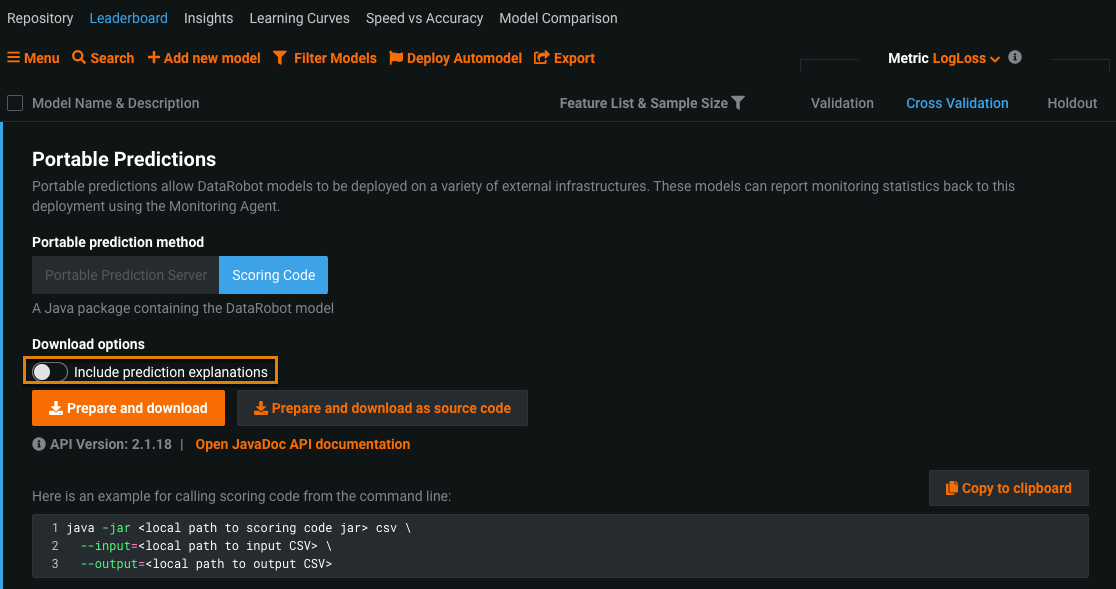1116x589 pixels.
Task: Open the hamburger Menu icon
Action: (x=14, y=58)
